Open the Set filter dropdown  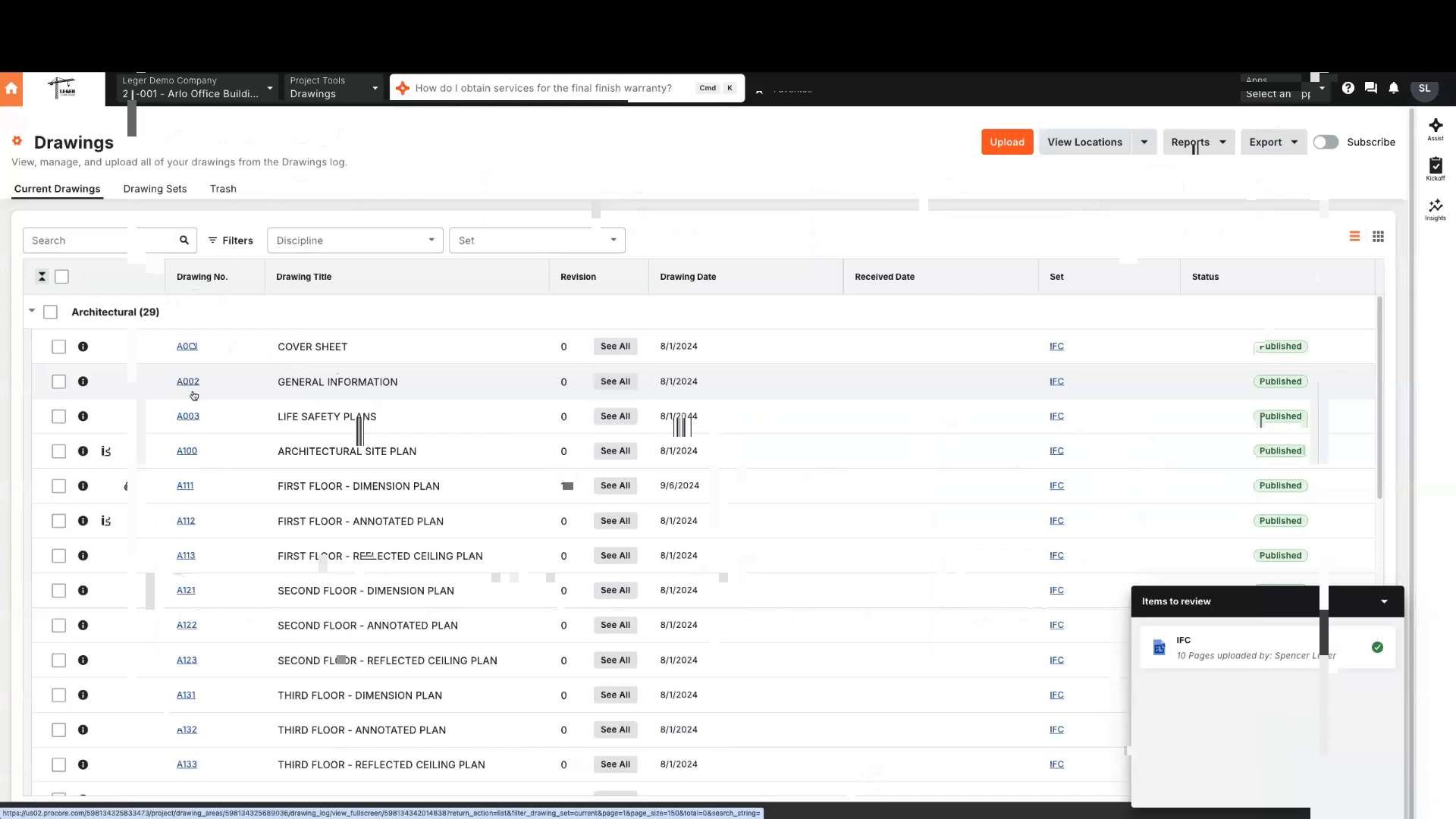(x=536, y=240)
